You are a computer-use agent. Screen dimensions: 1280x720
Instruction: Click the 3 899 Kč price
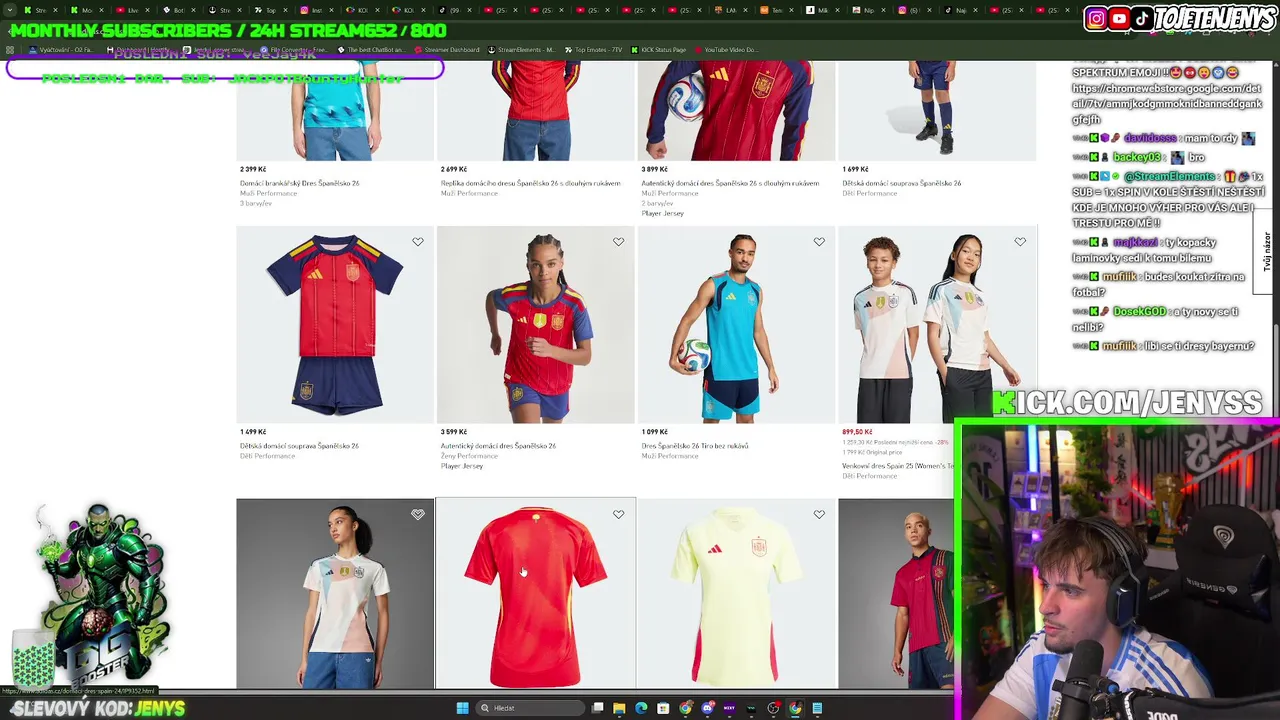[655, 169]
